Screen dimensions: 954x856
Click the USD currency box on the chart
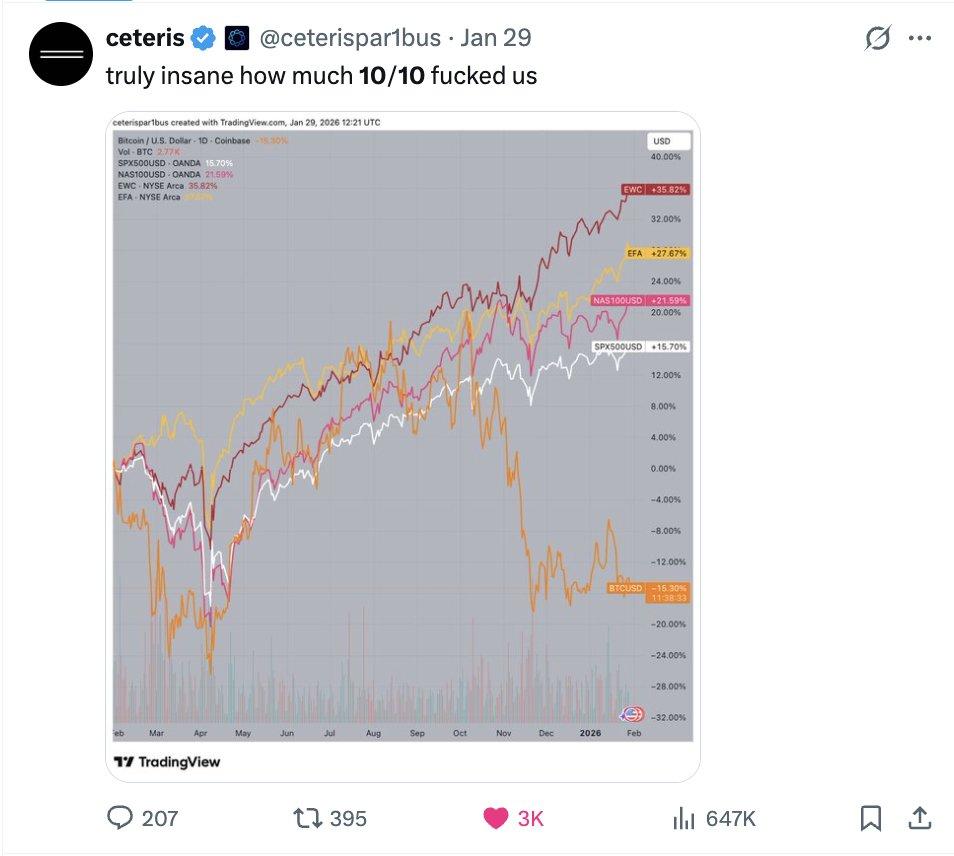(661, 141)
